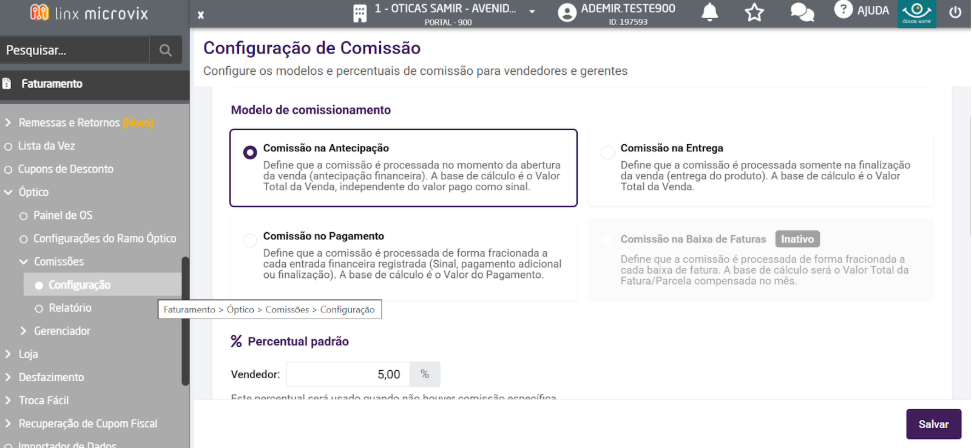Click the Oticas Samir logo

click(x=917, y=14)
